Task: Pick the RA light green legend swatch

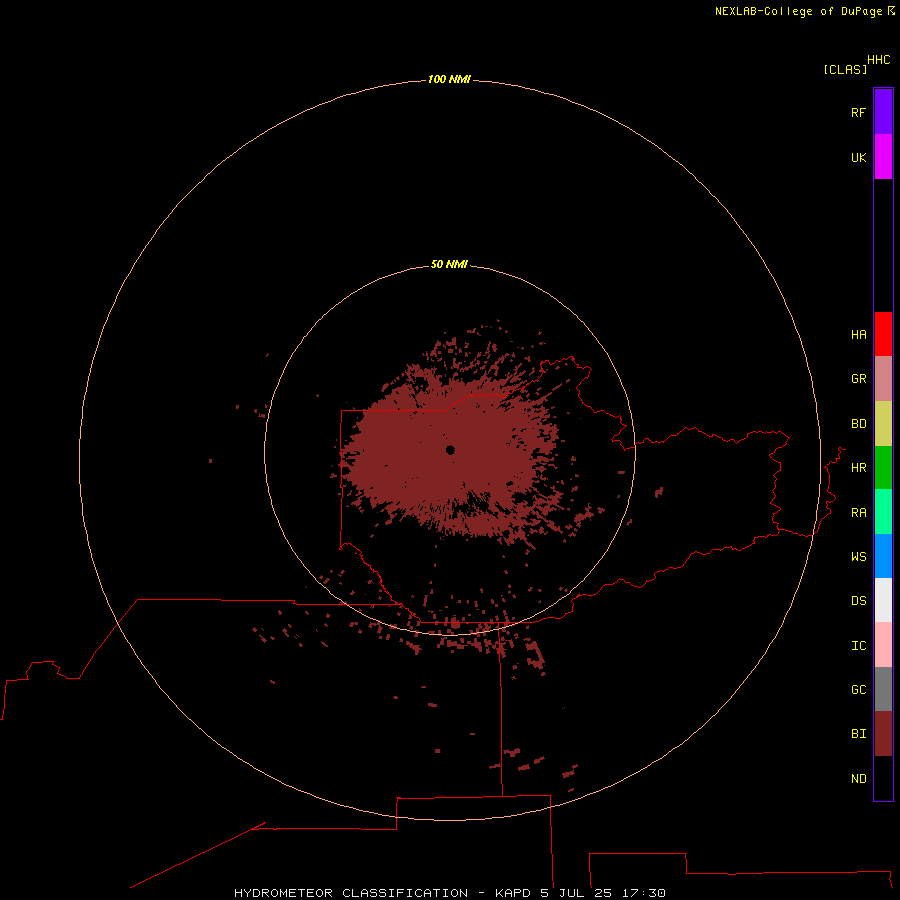Action: coord(883,512)
